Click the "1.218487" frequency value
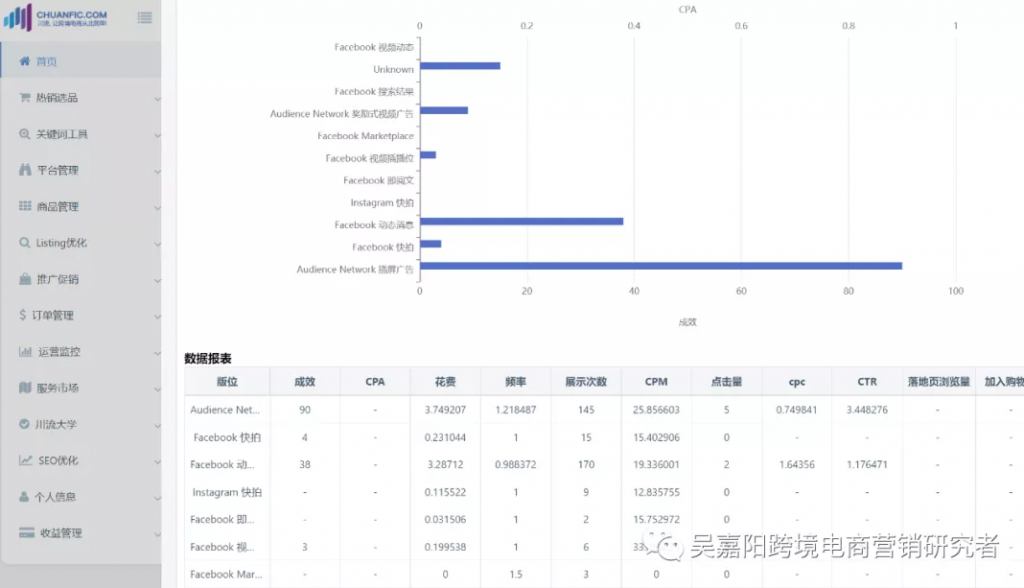Screen dimensions: 1024x588 tap(516, 410)
